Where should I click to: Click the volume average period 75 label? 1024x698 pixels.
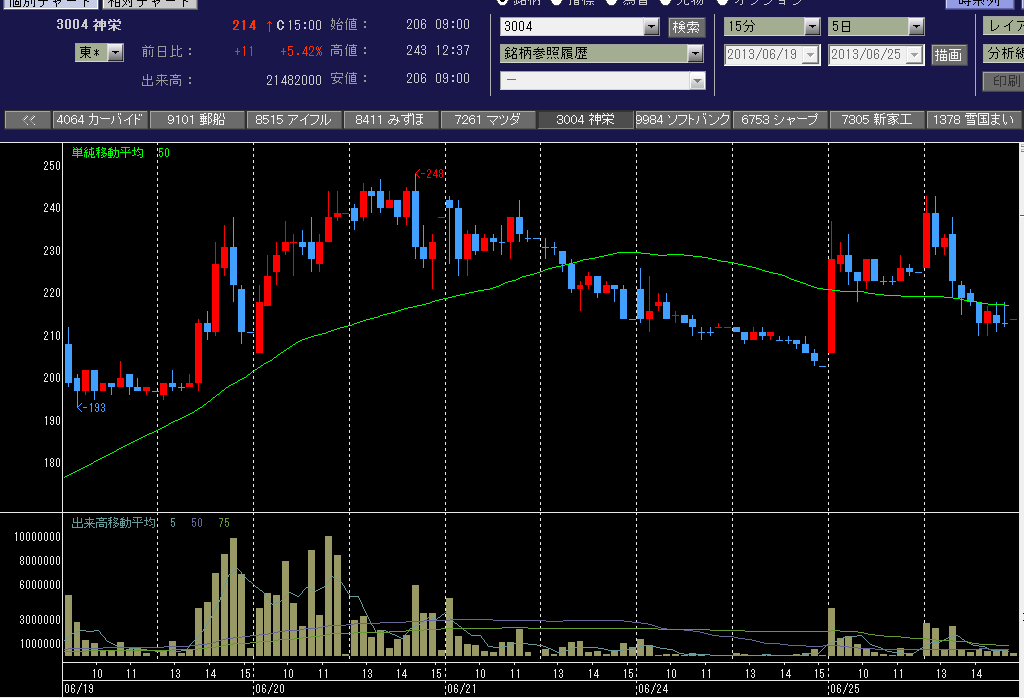click(224, 523)
